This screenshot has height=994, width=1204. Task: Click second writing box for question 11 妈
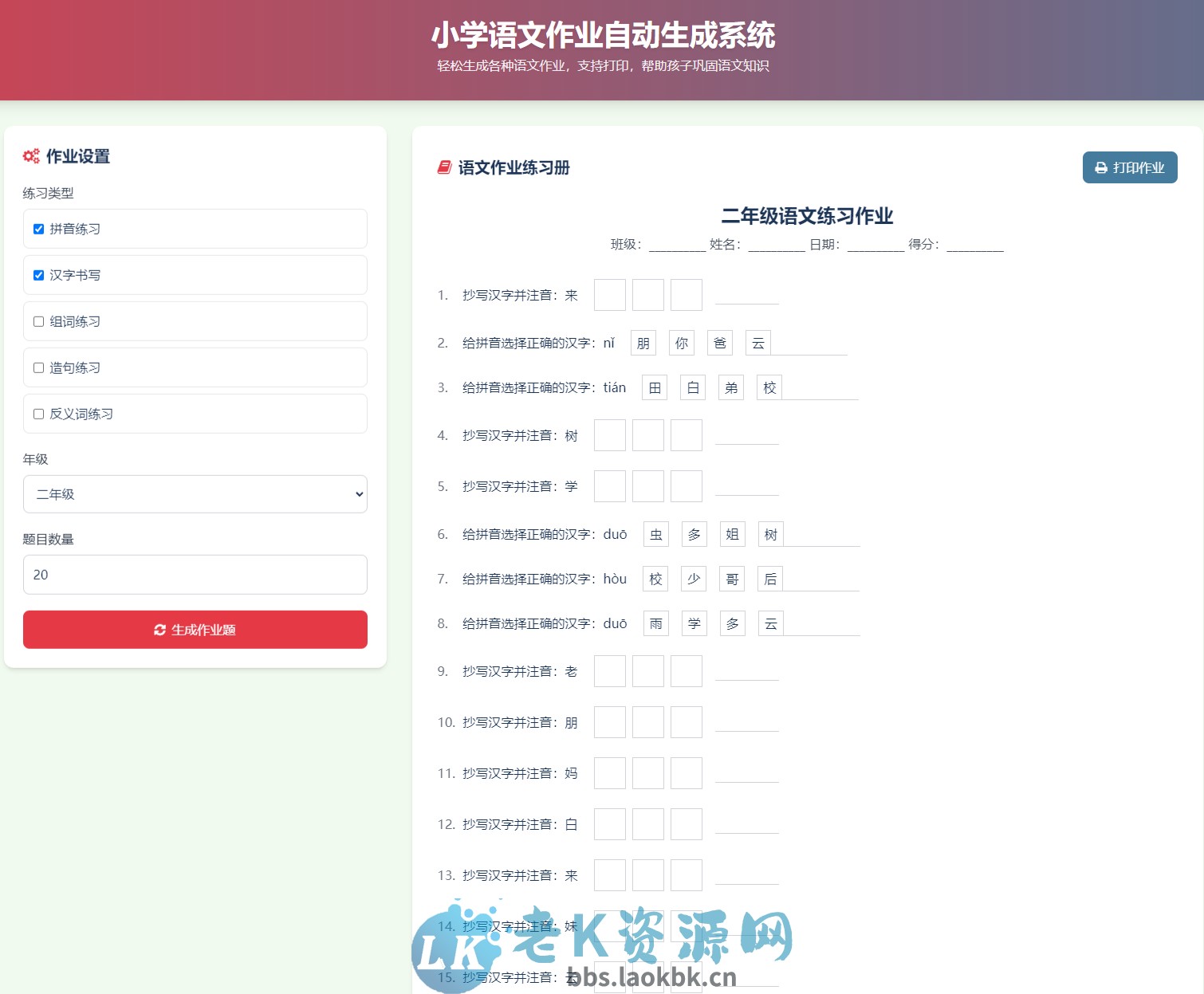tap(648, 773)
